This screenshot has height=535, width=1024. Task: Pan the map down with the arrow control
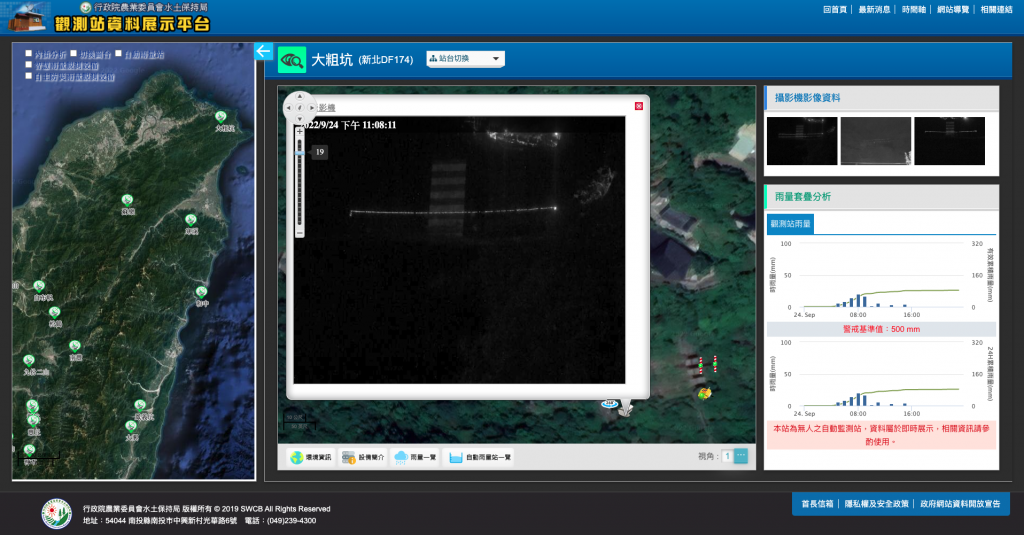point(300,119)
